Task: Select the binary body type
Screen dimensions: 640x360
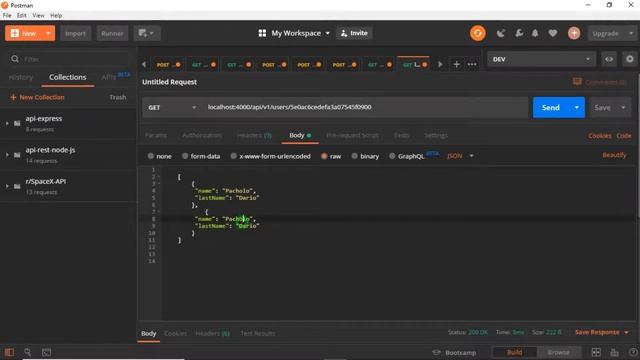Action: (x=365, y=156)
